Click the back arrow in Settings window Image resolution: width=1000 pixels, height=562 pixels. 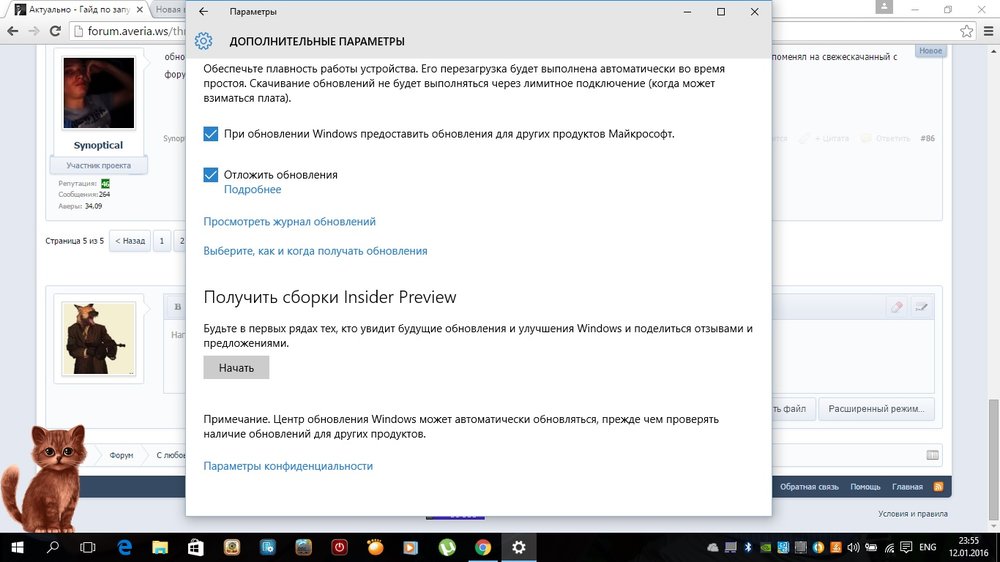coord(204,12)
